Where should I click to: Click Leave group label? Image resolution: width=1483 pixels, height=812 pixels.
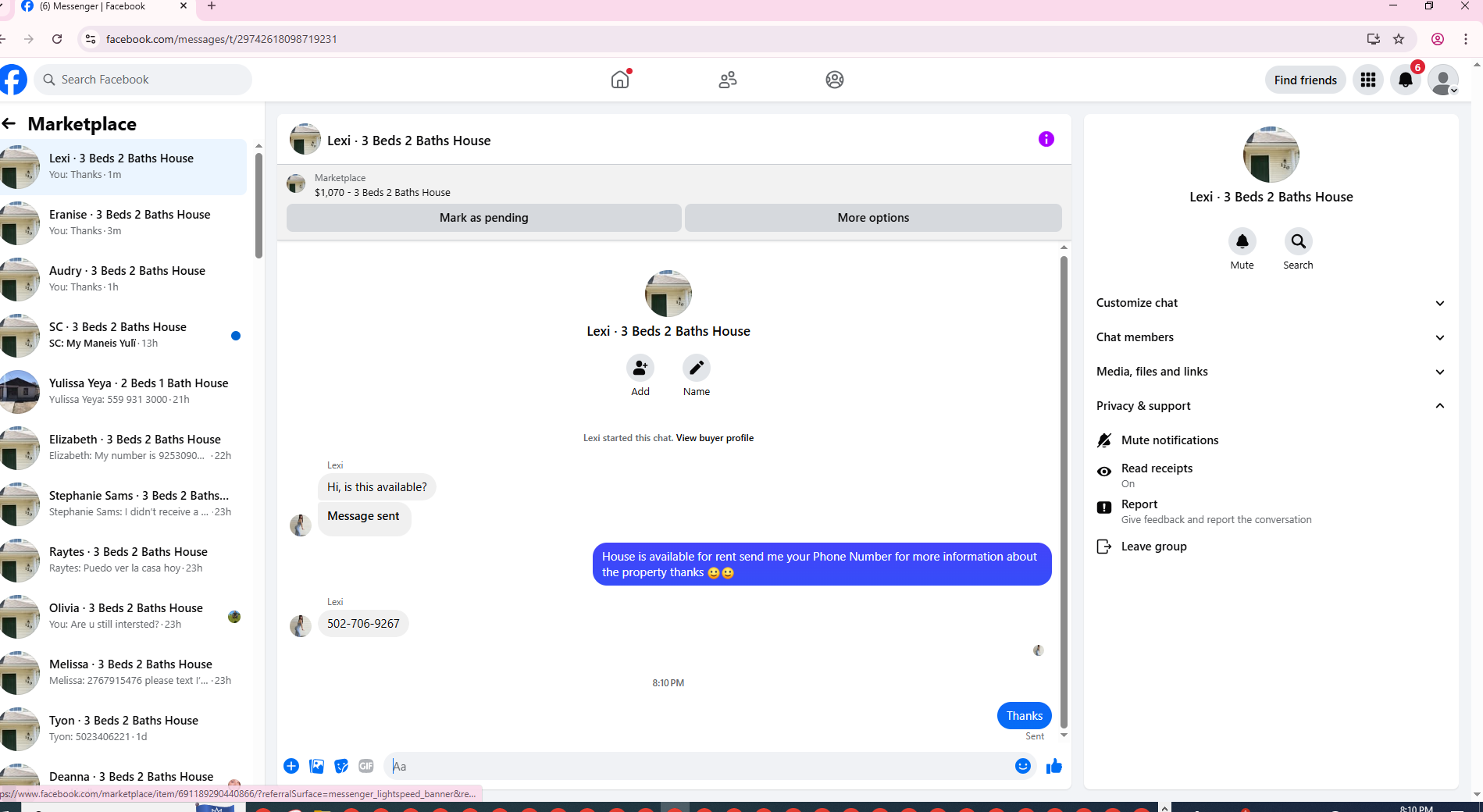click(1154, 547)
